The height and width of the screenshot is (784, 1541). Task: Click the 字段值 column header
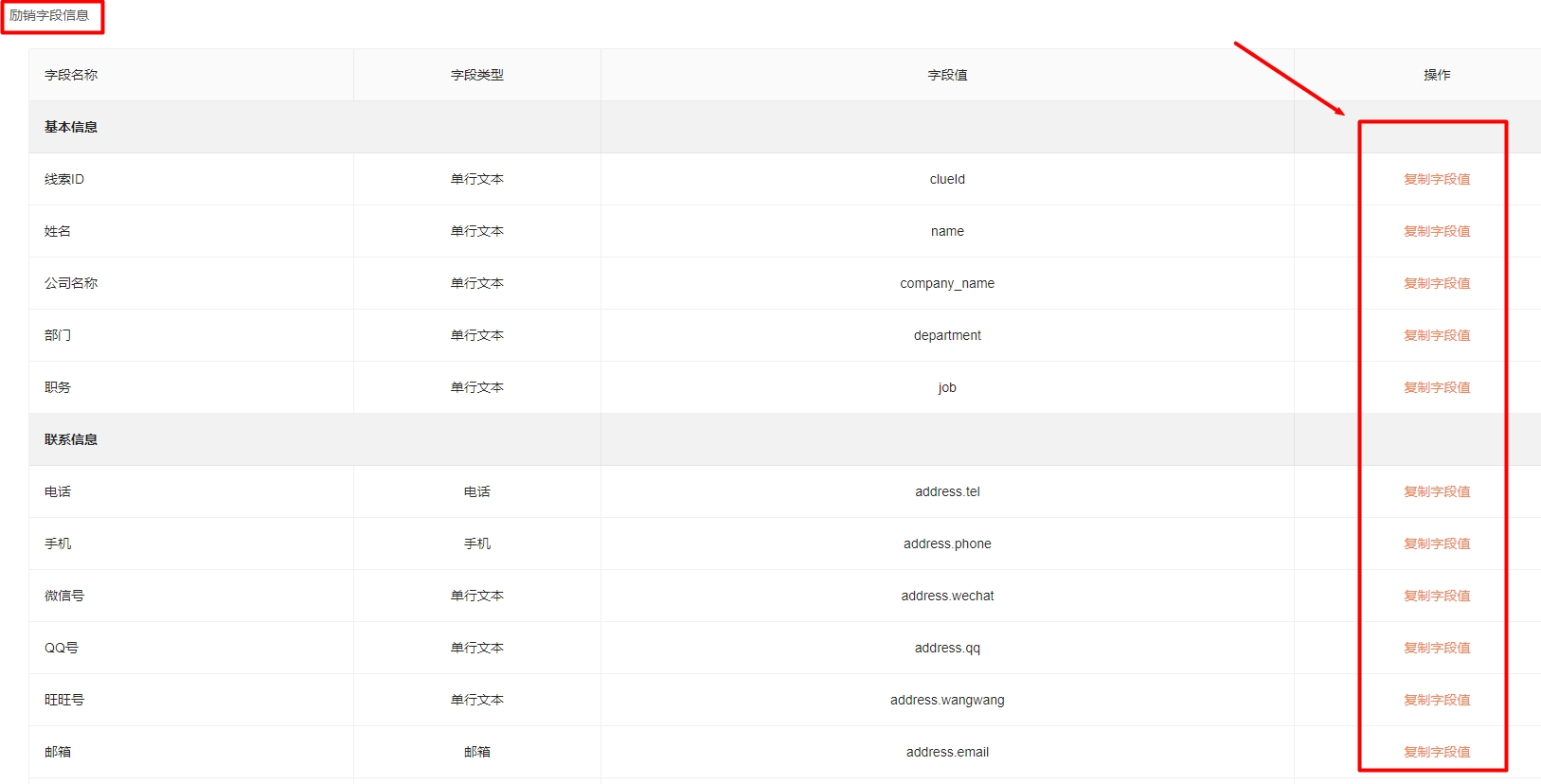(x=947, y=75)
